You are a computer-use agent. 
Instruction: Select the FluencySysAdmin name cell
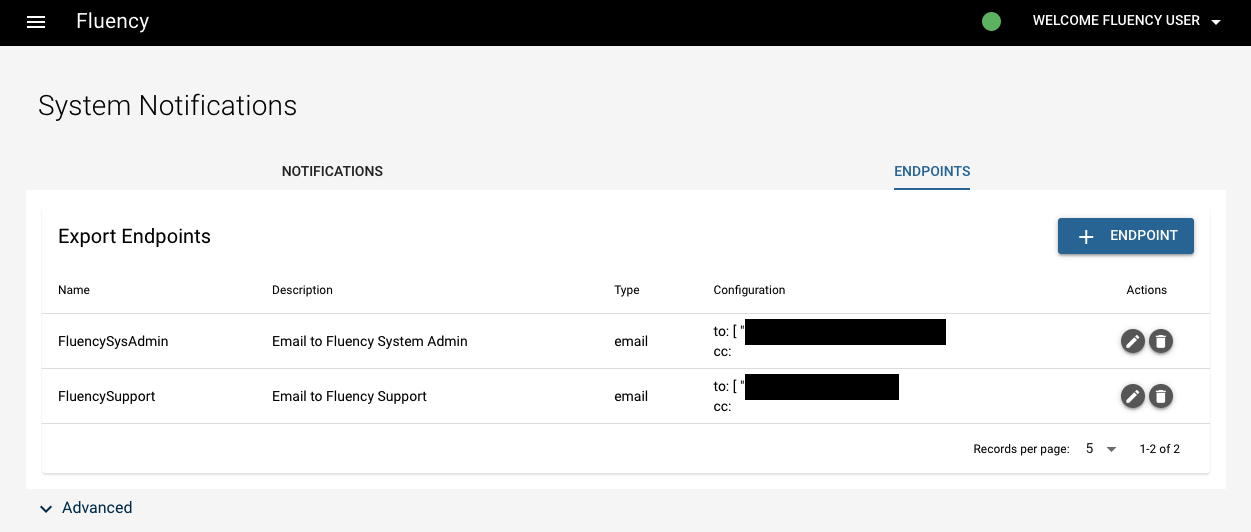point(113,342)
